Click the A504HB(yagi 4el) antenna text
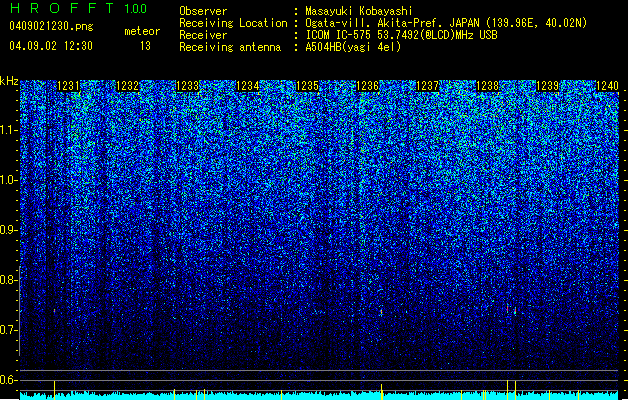The height and width of the screenshot is (400, 629). click(353, 47)
